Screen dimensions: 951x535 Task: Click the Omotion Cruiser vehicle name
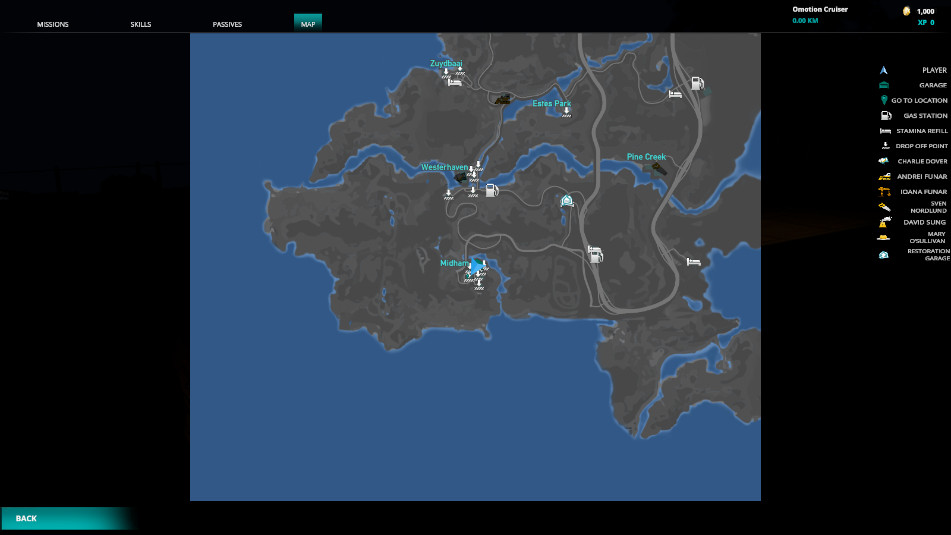point(820,9)
